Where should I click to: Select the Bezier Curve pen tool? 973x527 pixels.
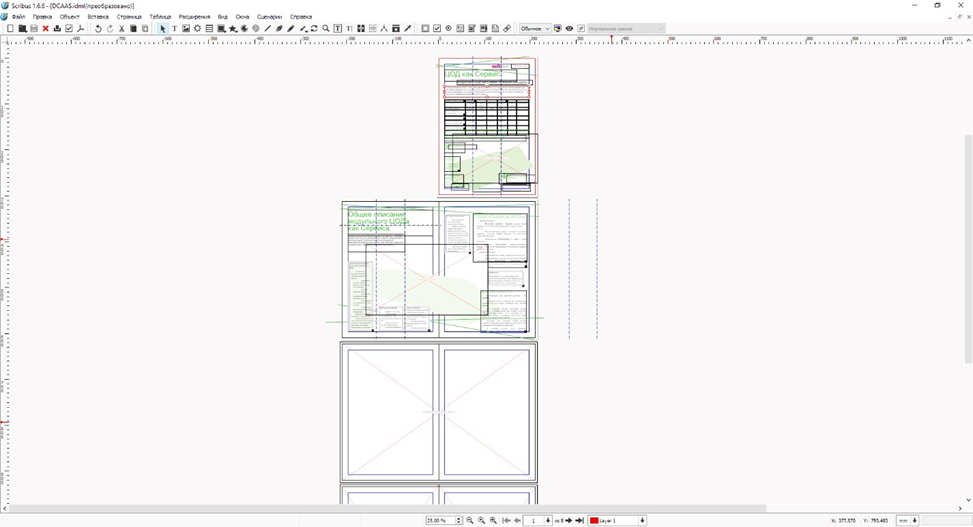279,29
